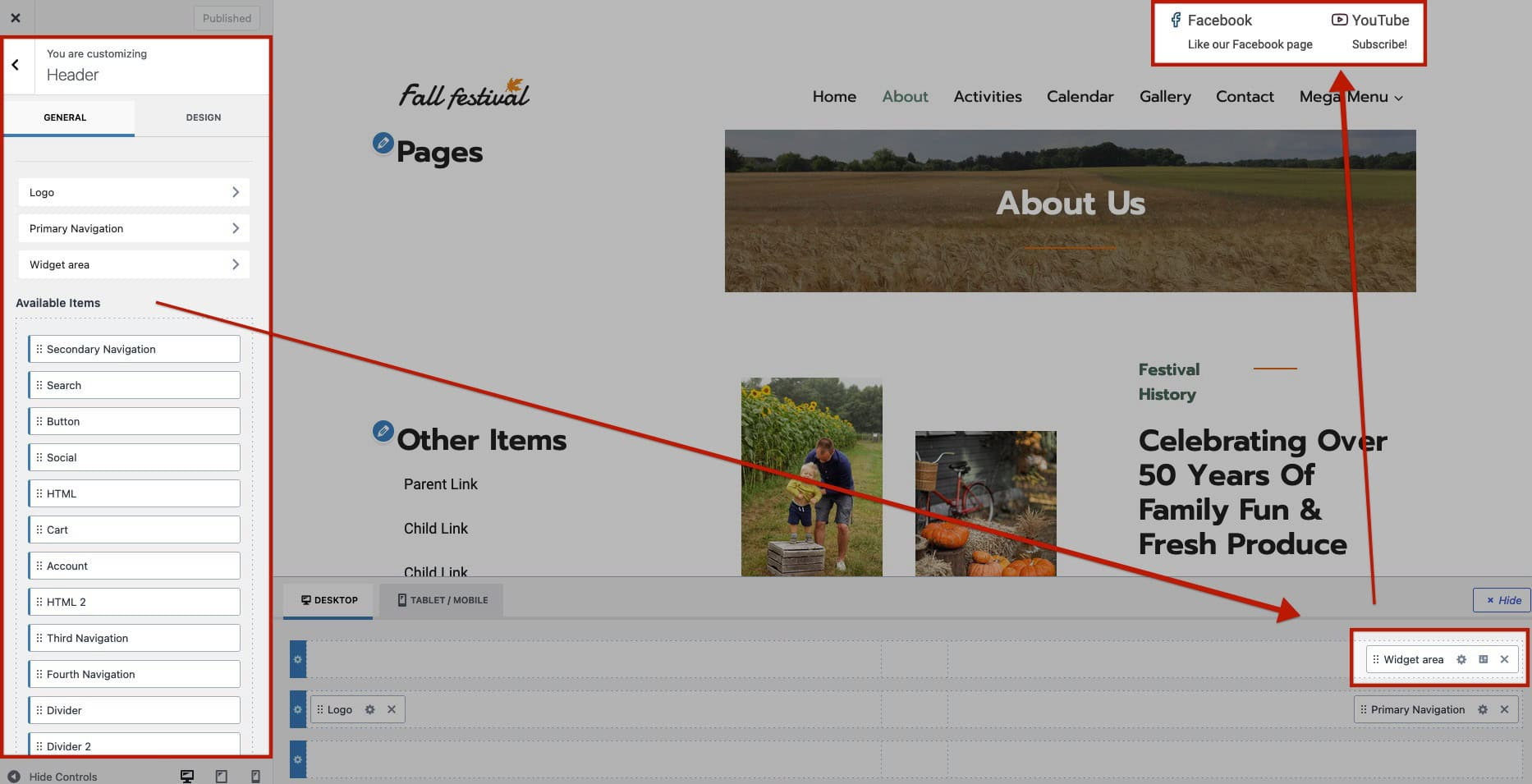Open settings gear for the bottom builder row
1532x784 pixels.
coord(298,759)
